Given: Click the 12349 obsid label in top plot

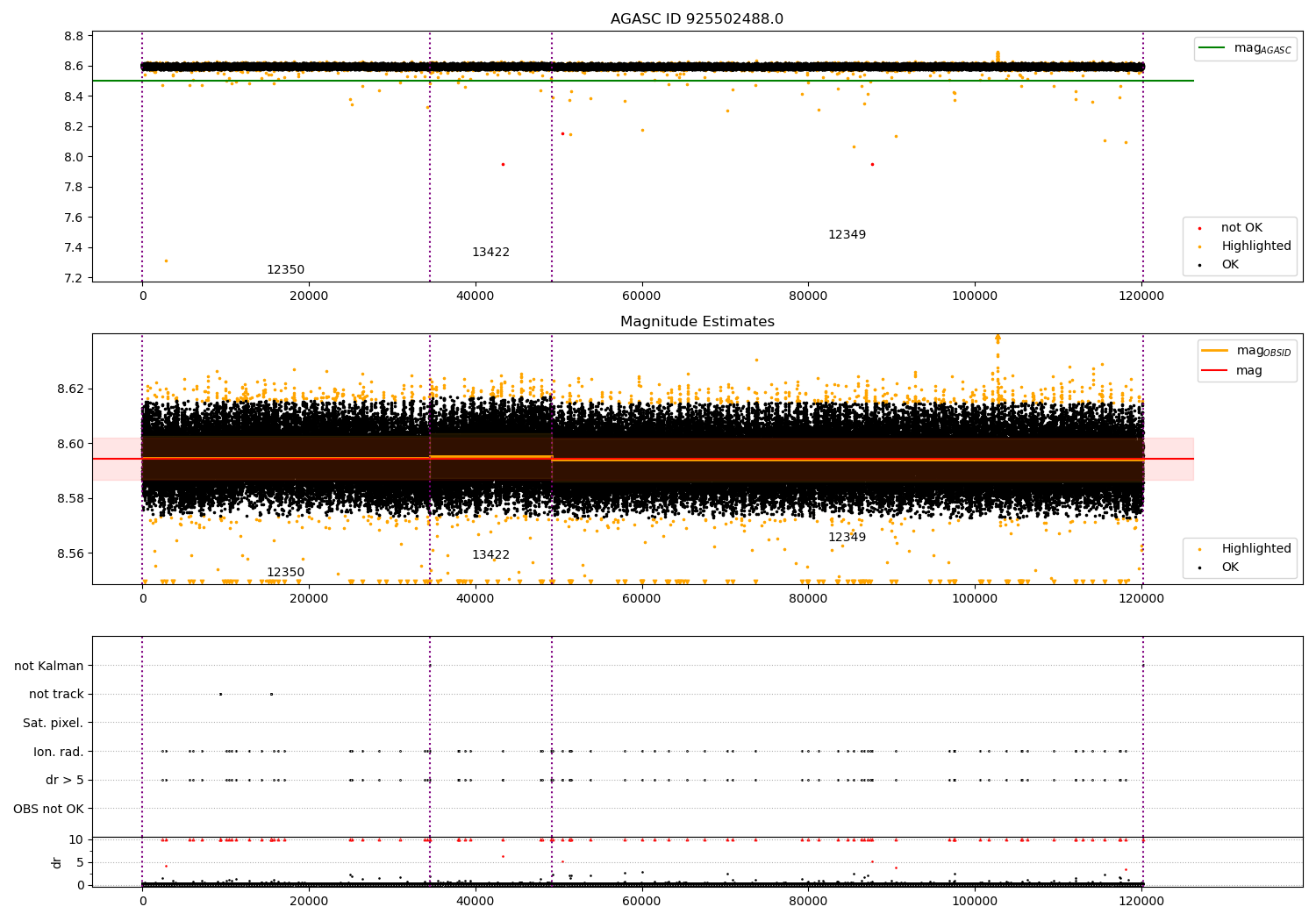Looking at the screenshot, I should (847, 235).
